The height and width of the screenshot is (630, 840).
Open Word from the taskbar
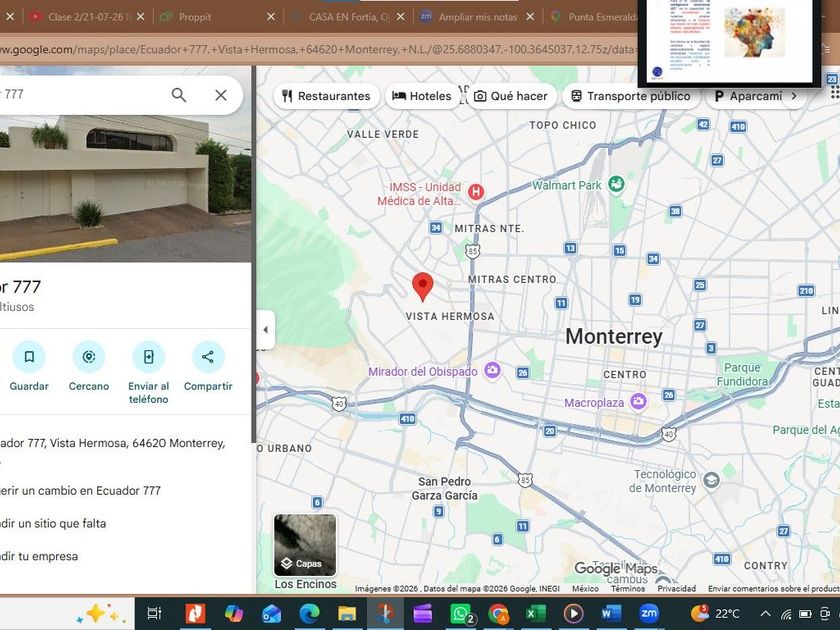[x=611, y=613]
